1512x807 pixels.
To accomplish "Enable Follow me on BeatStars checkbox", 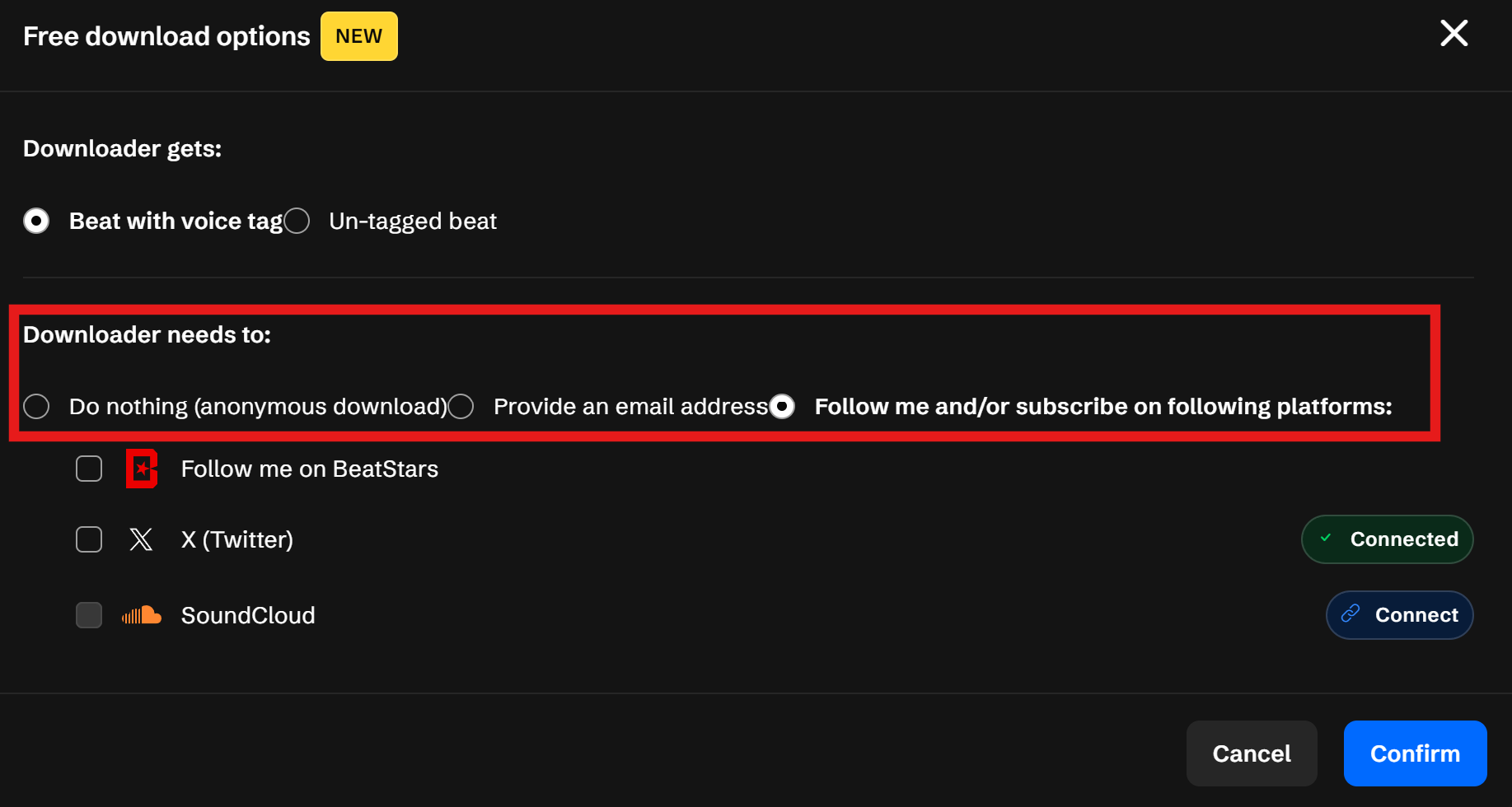I will 89,469.
